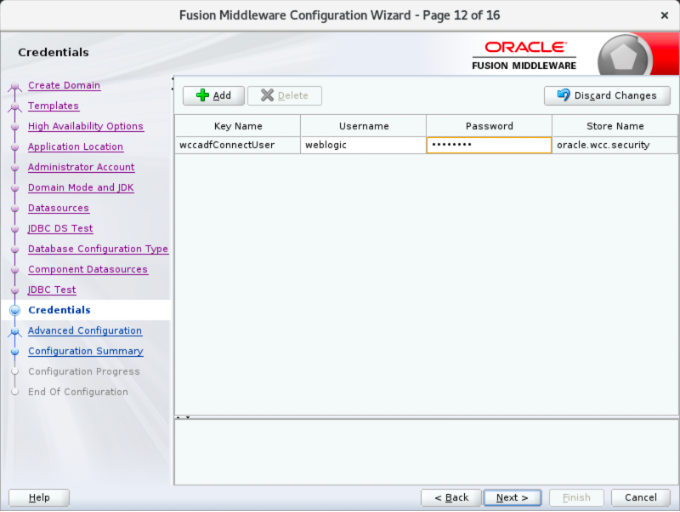
Task: Click the Create Domain step marker icon
Action: [15, 87]
